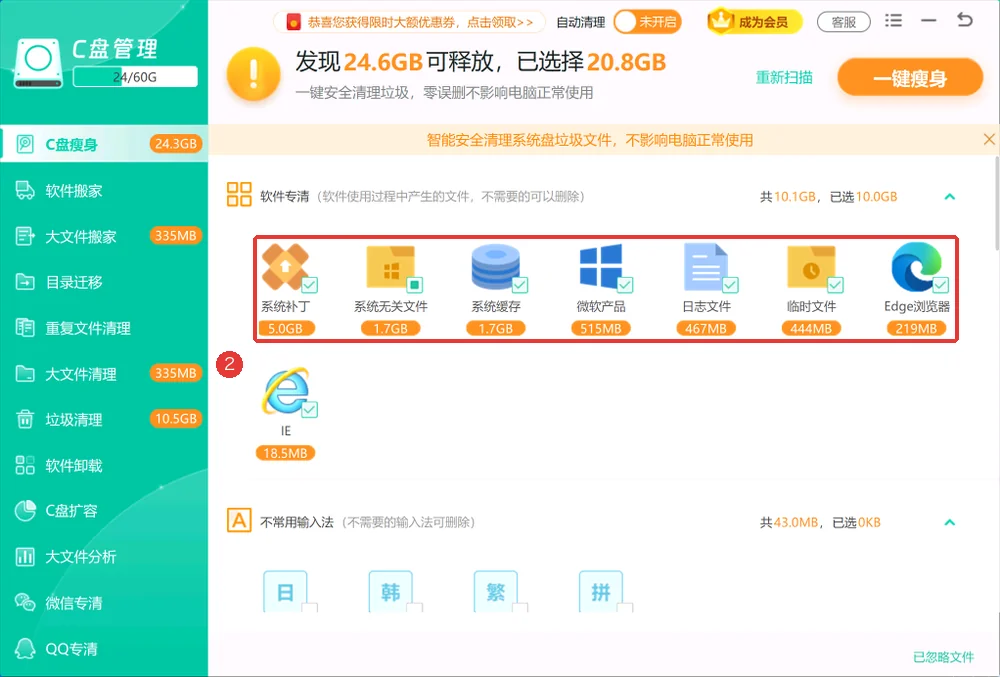The height and width of the screenshot is (677, 1000).
Task: Open the 系统无关文件 folder icon
Action: 390,266
